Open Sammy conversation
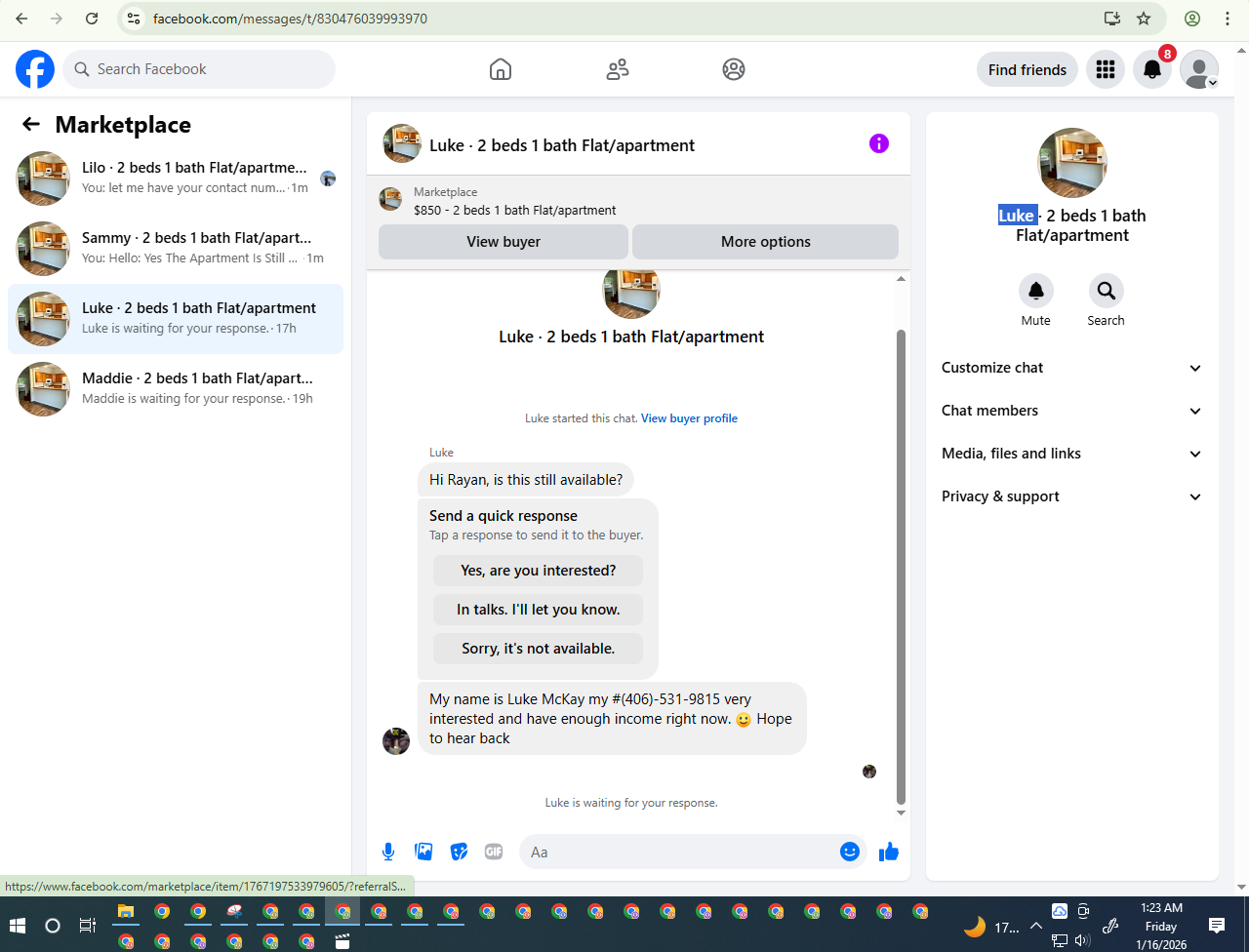 (176, 249)
